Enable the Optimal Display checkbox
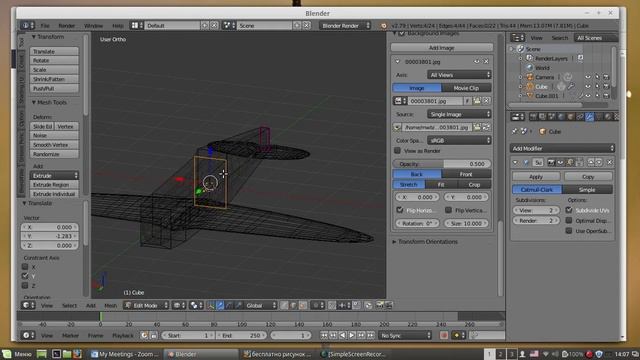This screenshot has width=640, height=360. (569, 220)
